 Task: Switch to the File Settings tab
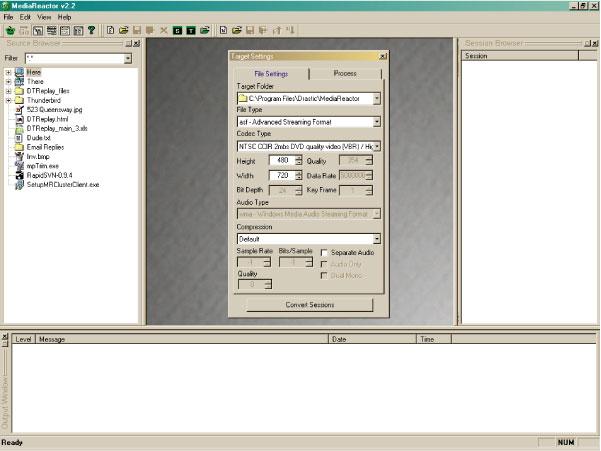(271, 74)
